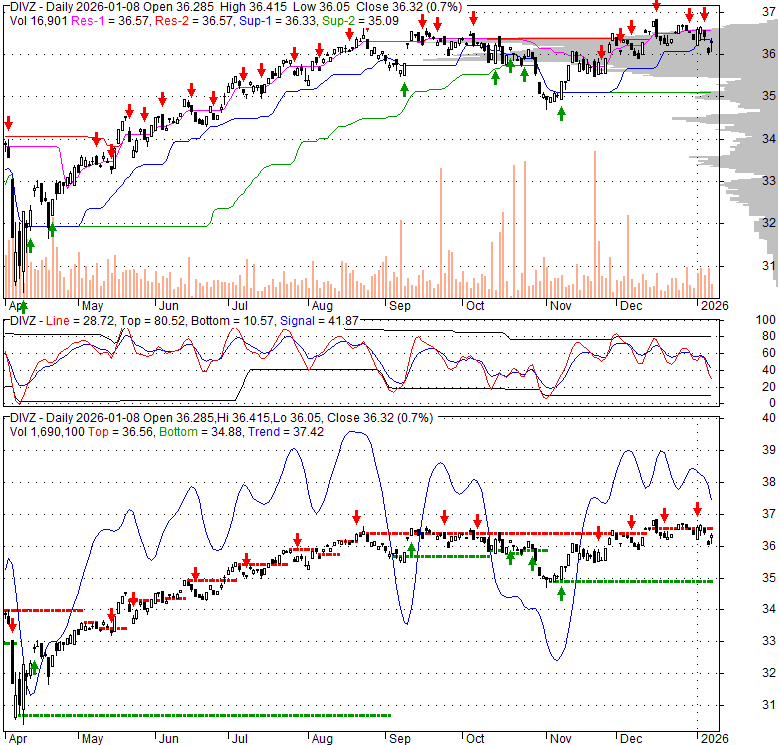Click the tall volume spike in mid-September
The height and width of the screenshot is (745, 780).
(441, 233)
